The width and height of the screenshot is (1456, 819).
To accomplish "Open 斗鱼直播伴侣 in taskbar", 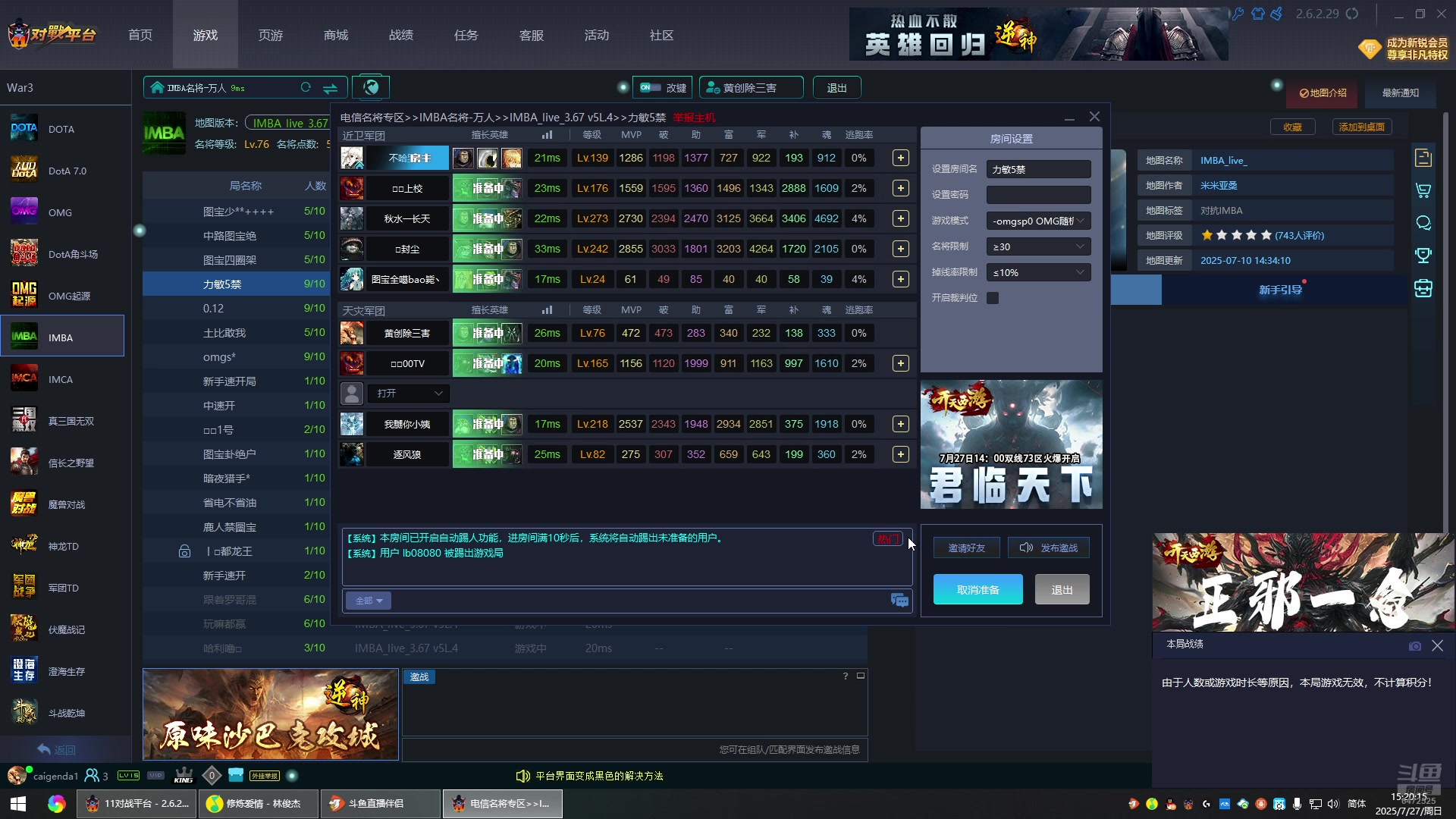I will pos(380,804).
